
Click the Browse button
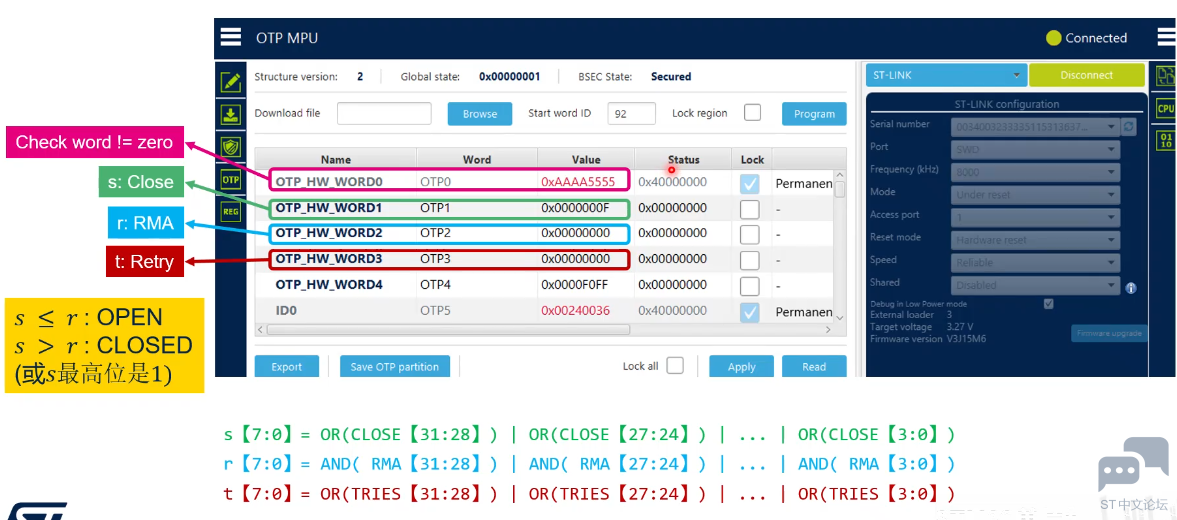click(x=480, y=114)
